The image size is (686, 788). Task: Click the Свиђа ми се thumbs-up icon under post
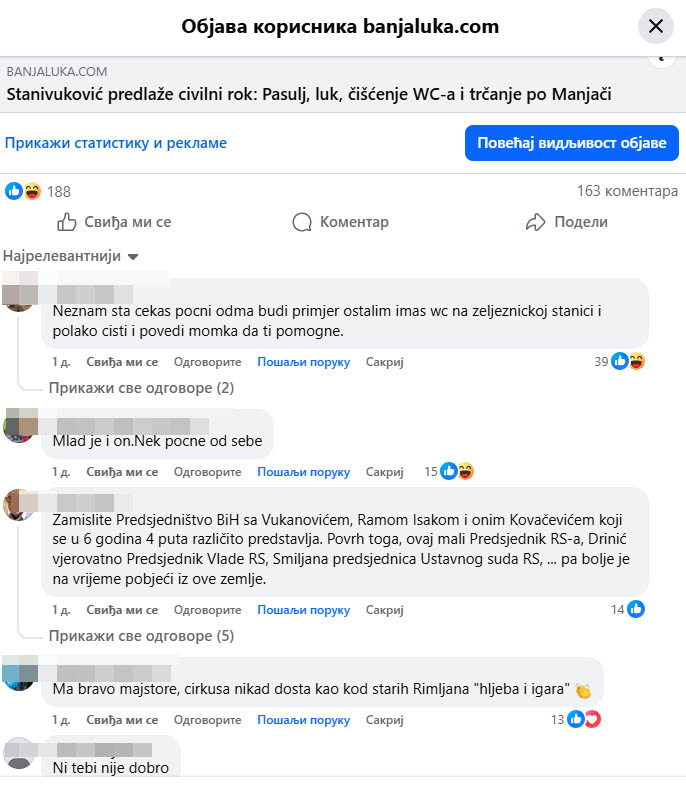(x=66, y=222)
